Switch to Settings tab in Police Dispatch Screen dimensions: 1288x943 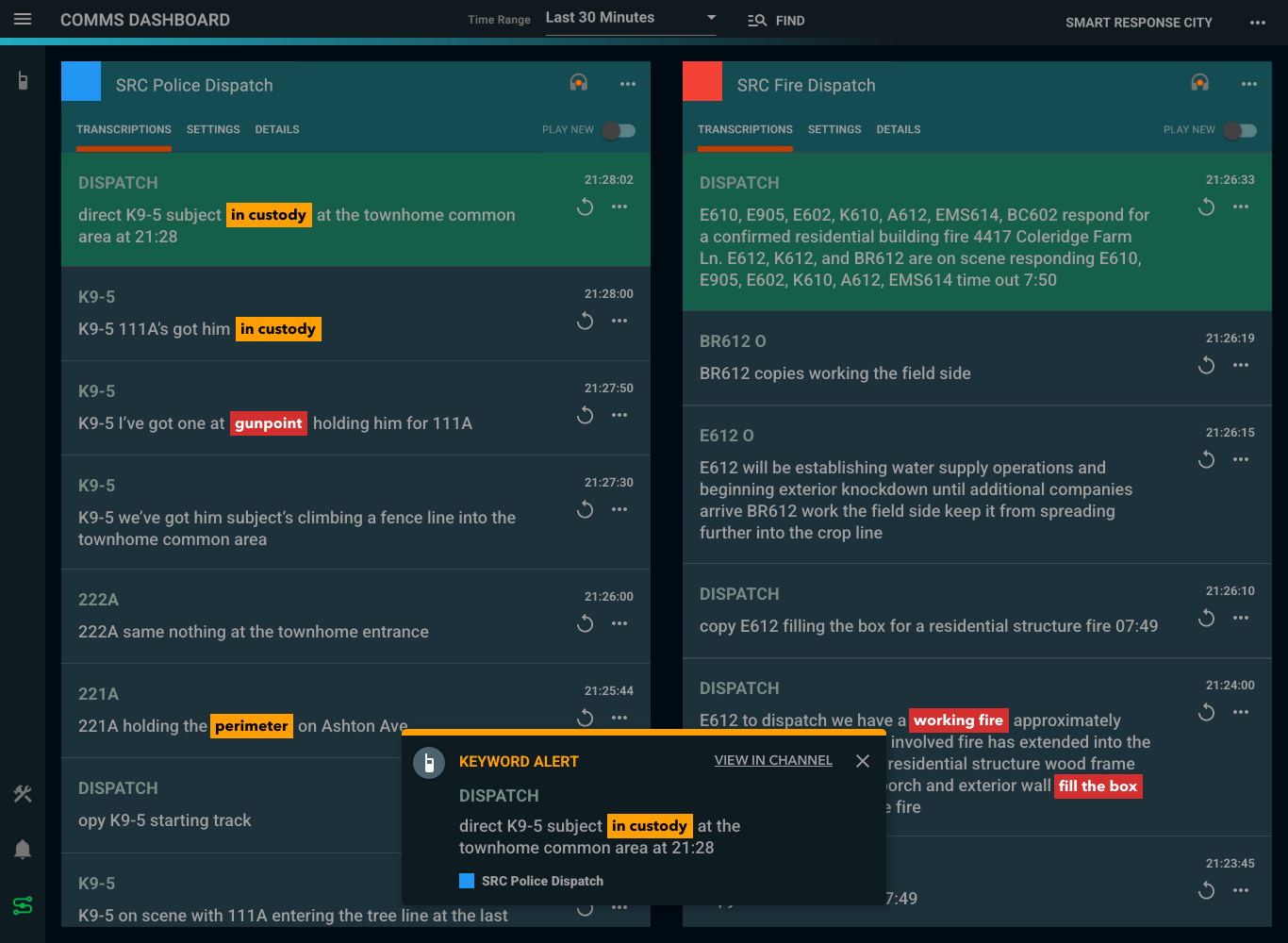point(213,129)
